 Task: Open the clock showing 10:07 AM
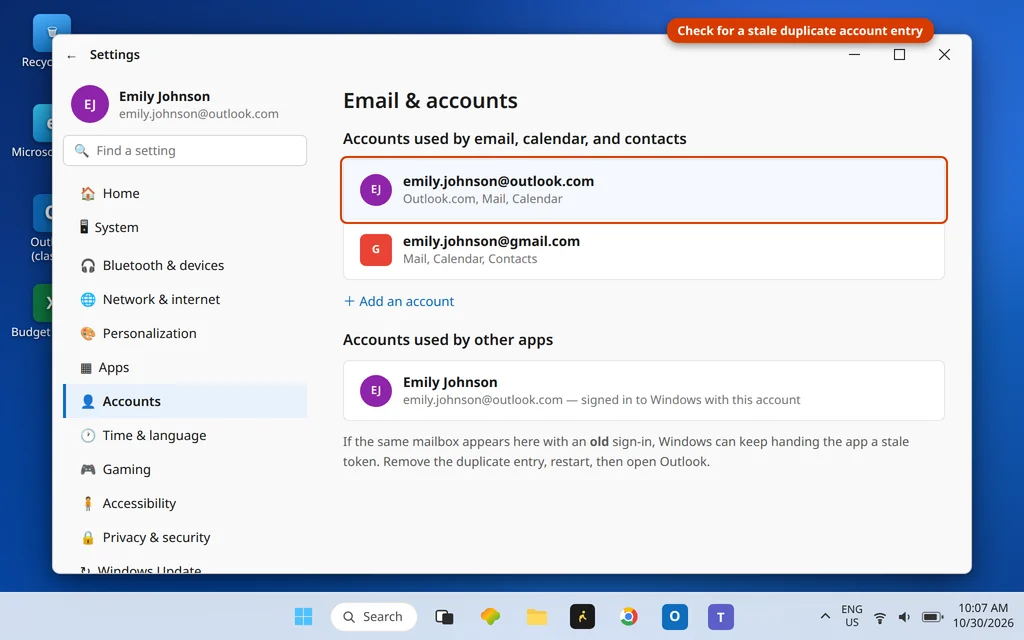tap(983, 616)
